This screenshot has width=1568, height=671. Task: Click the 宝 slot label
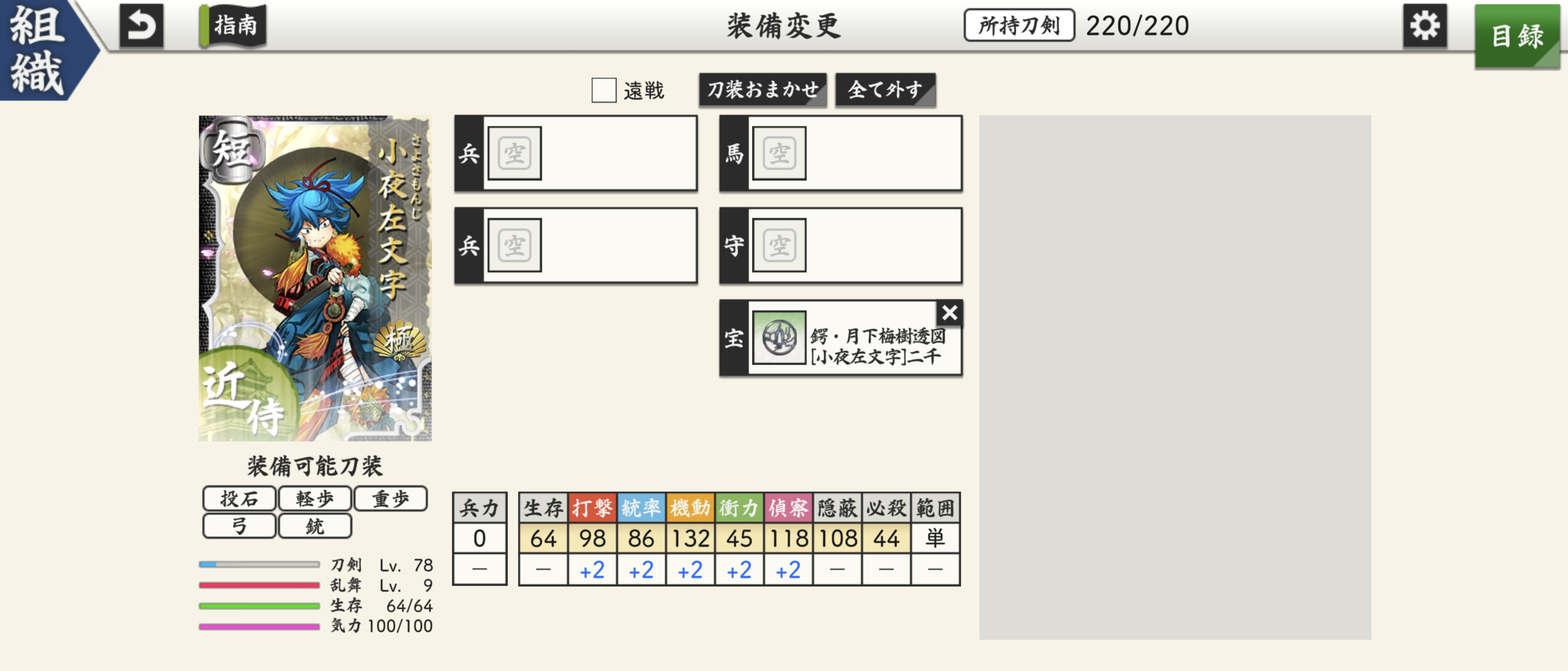pyautogui.click(x=734, y=338)
